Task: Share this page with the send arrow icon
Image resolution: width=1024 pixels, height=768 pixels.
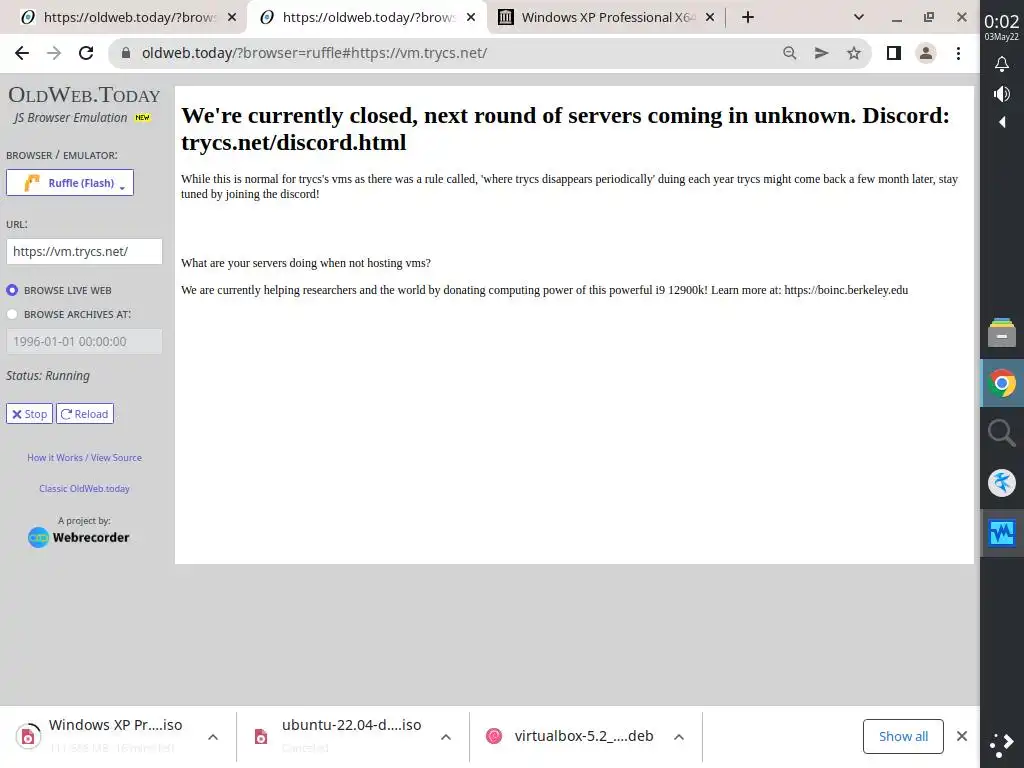Action: pos(822,53)
